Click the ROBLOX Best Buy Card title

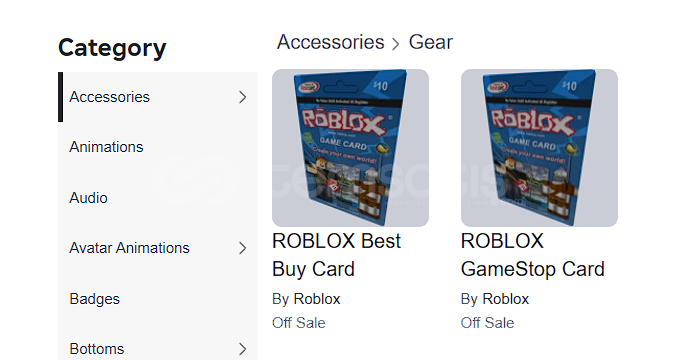[x=336, y=255]
